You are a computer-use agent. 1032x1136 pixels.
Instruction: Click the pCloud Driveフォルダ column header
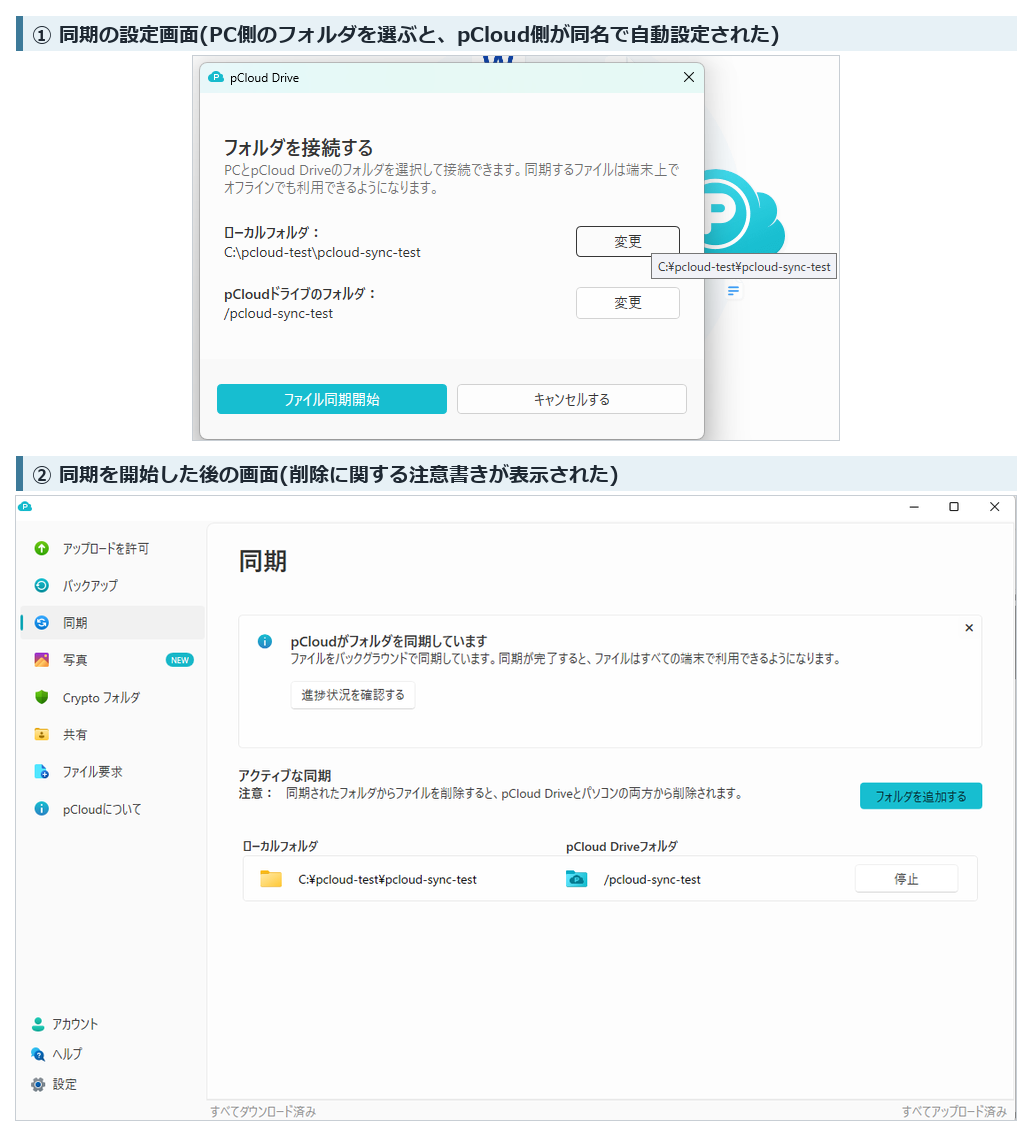[622, 846]
